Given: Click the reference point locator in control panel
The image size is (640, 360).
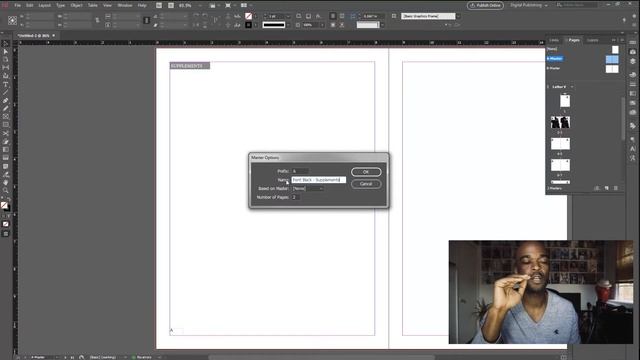Looking at the screenshot, I should [12, 20].
